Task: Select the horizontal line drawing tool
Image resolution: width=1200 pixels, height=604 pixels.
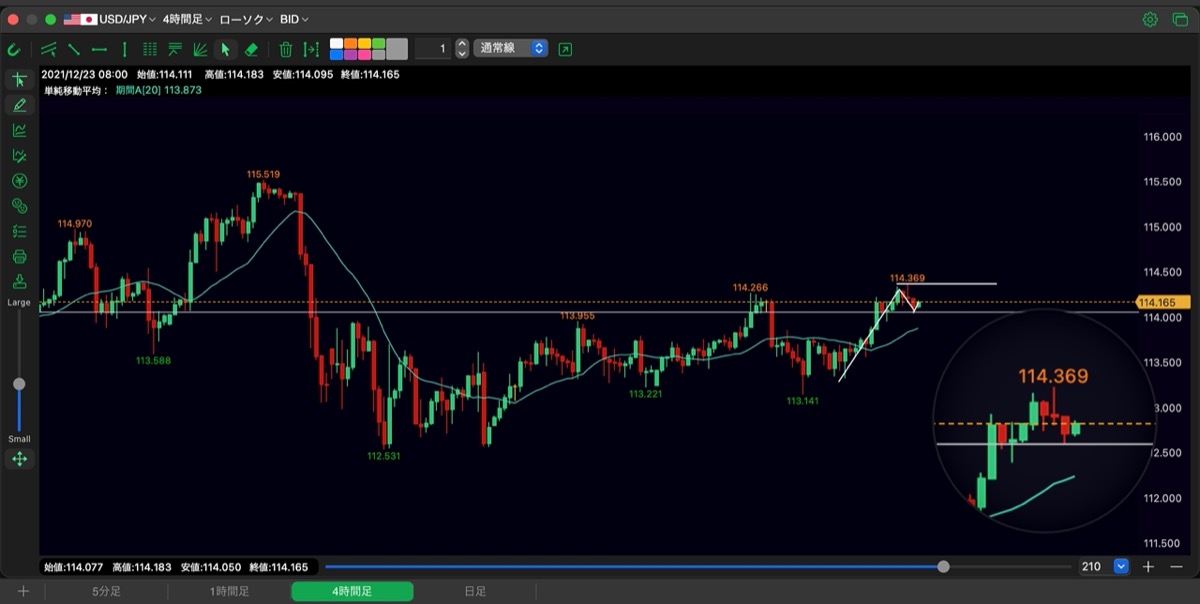Action: coord(99,49)
